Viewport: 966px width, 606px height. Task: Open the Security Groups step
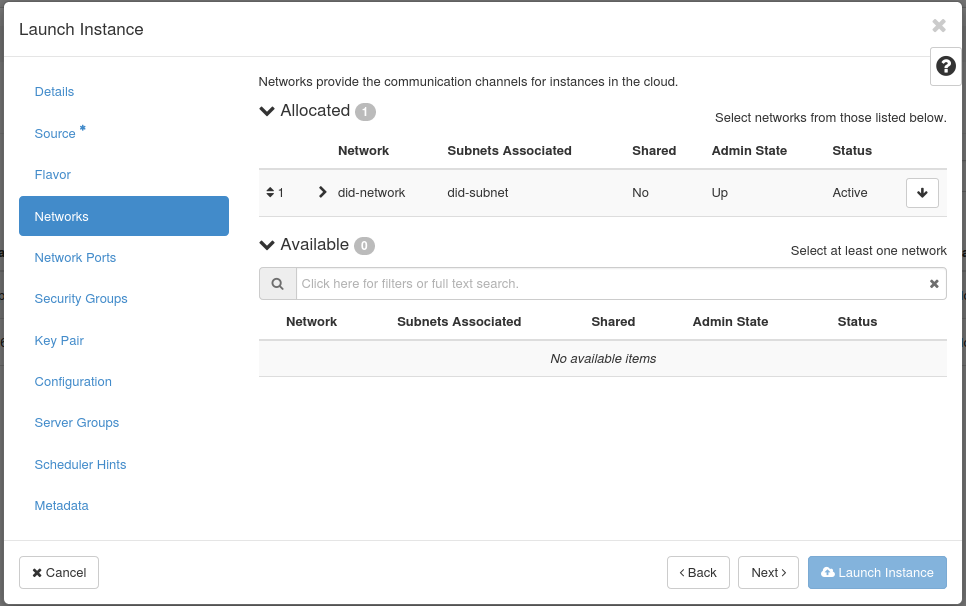81,299
